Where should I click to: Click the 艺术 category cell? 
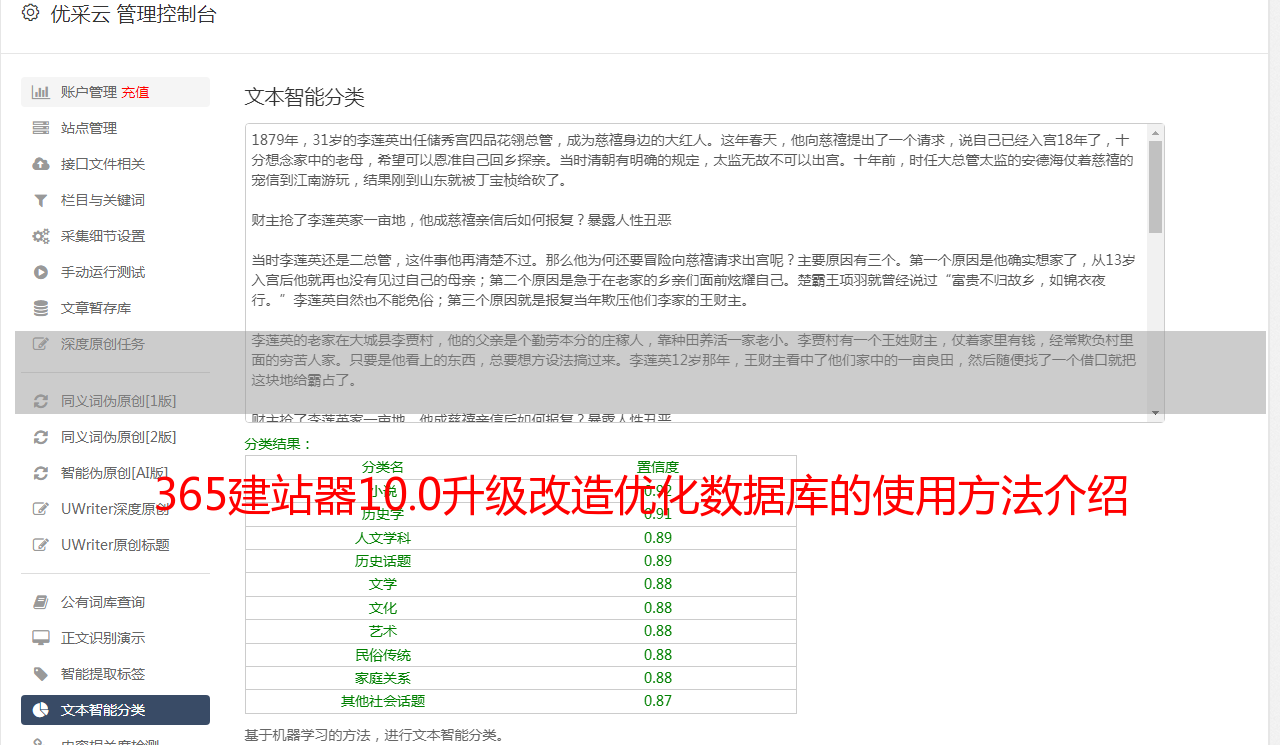point(383,631)
